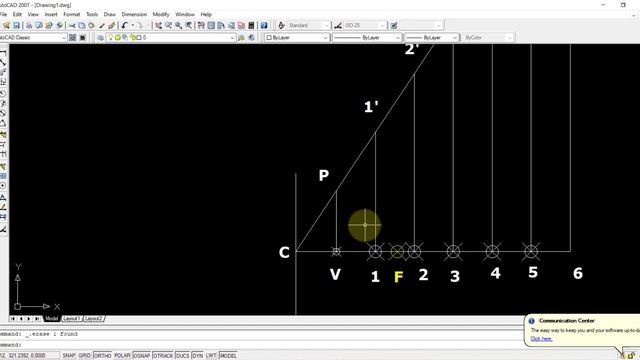This screenshot has width=640, height=360.
Task: Click the command line input area
Action: tap(261, 345)
